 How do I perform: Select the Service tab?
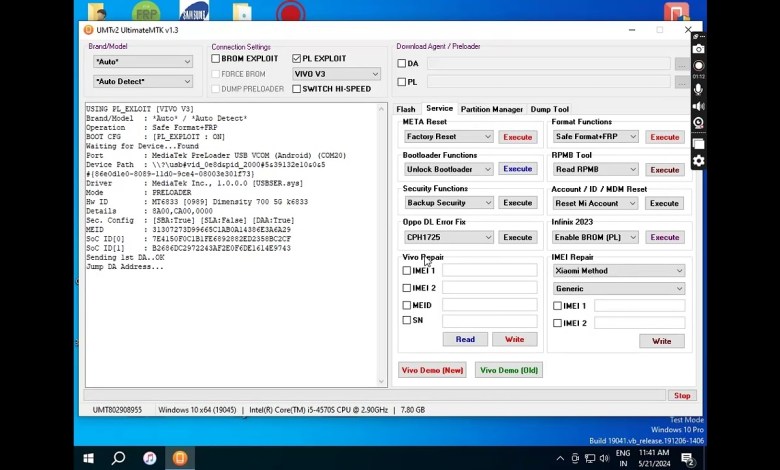pos(439,108)
